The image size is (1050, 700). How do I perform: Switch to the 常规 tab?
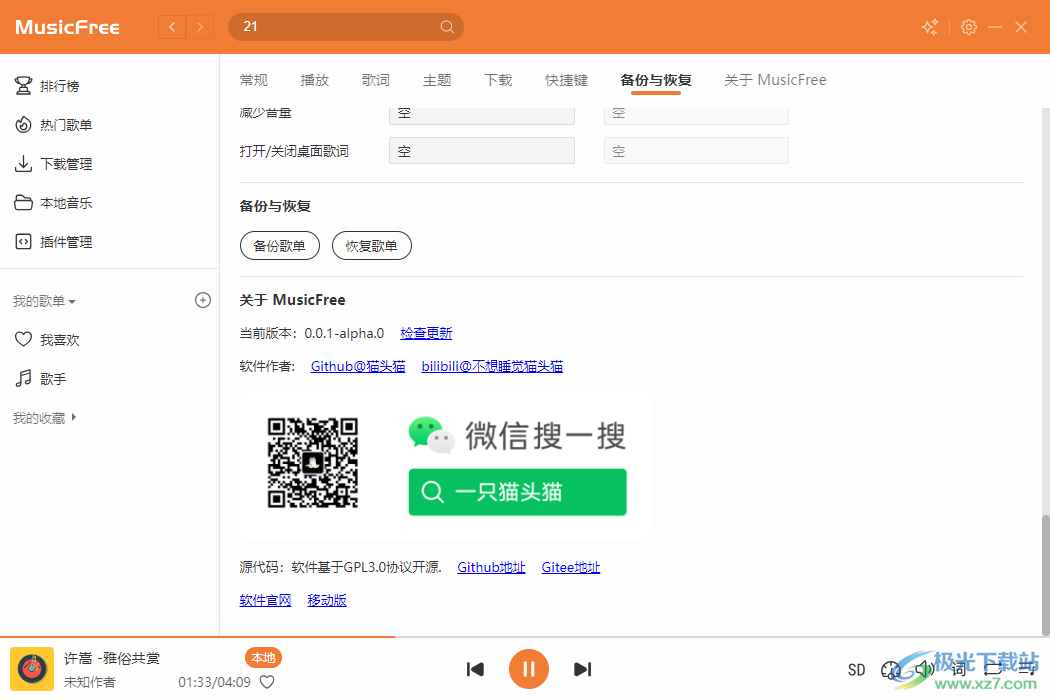[254, 80]
